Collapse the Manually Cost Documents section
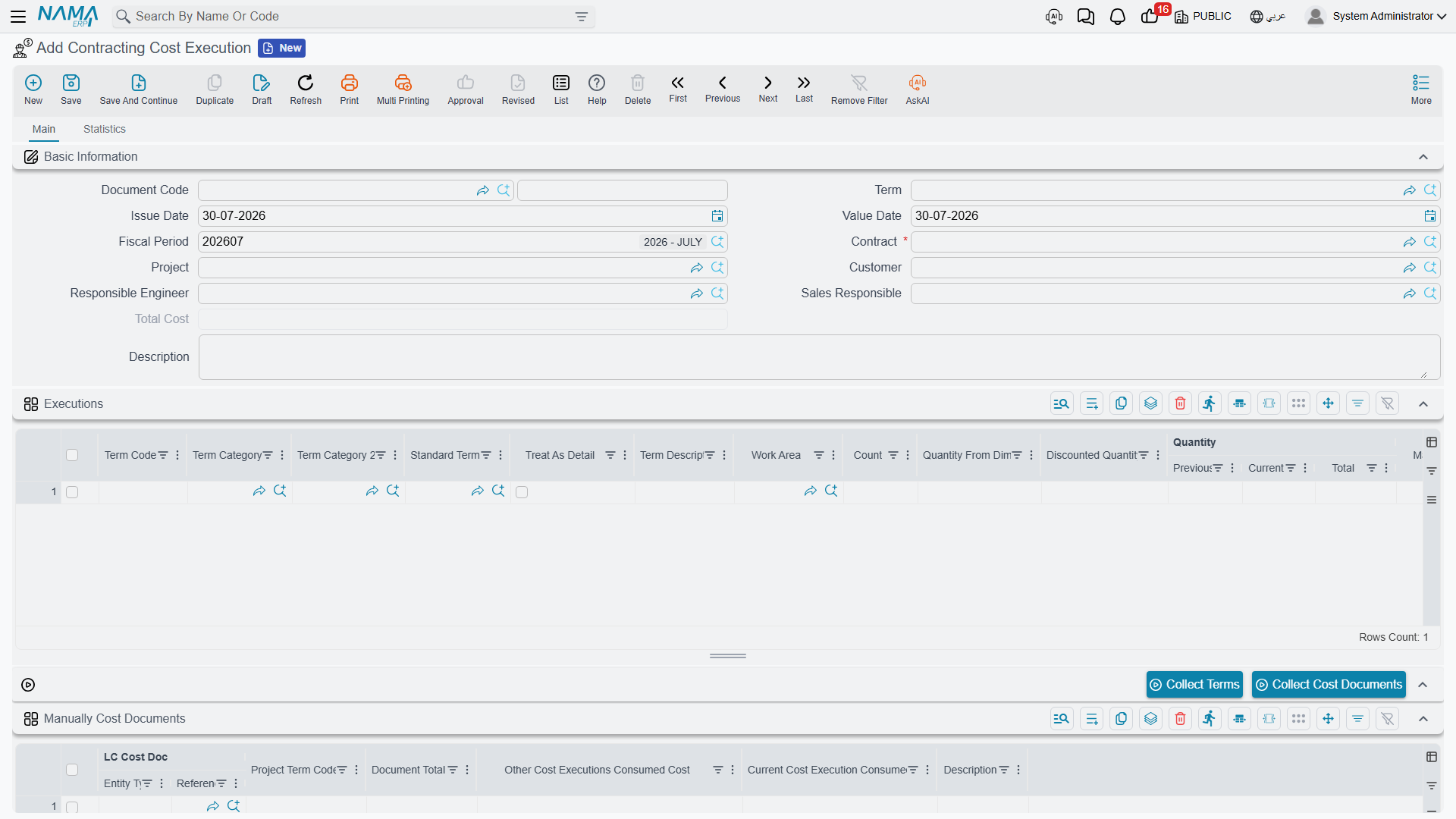 1423,719
